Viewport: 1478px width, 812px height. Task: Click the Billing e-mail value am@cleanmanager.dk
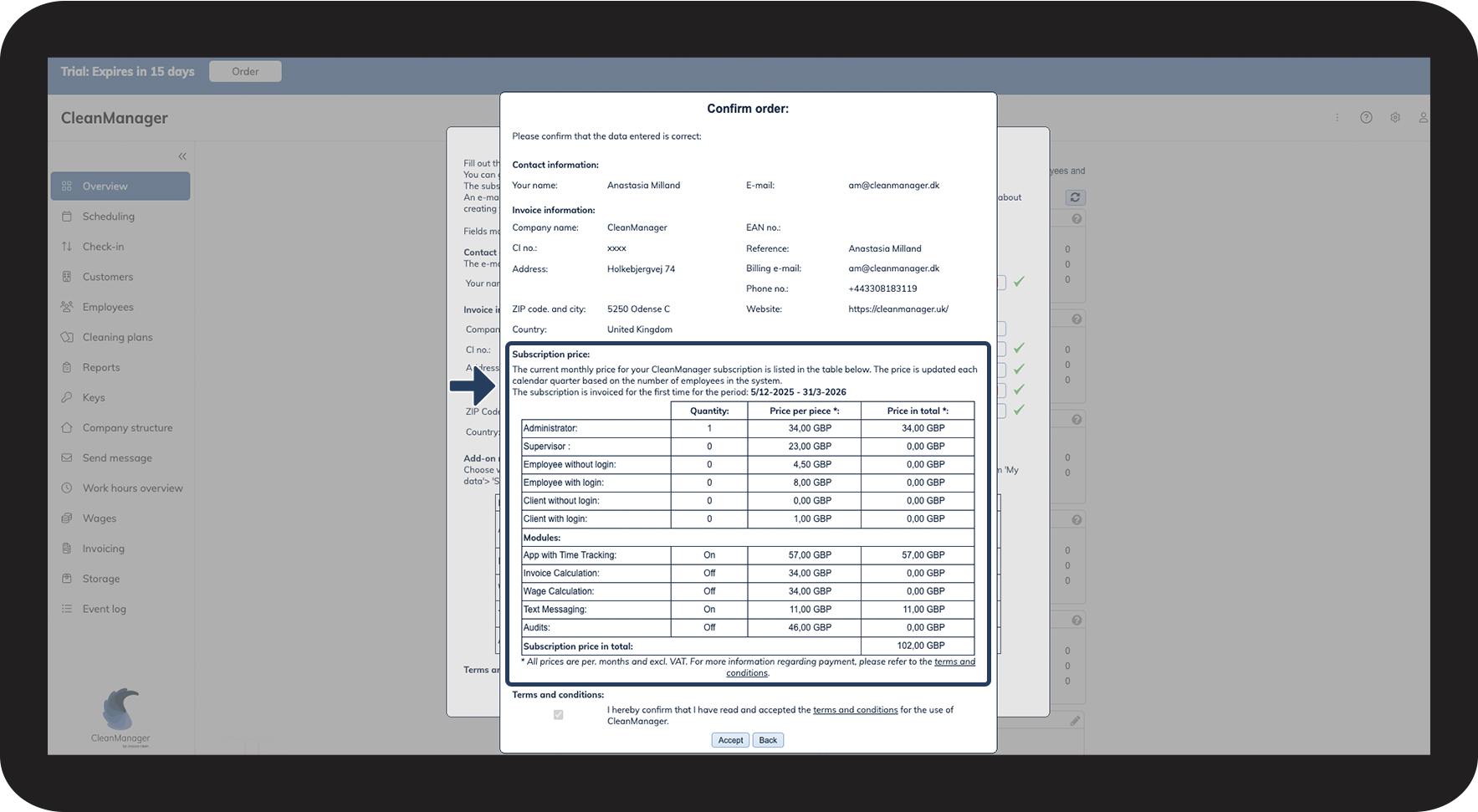893,268
